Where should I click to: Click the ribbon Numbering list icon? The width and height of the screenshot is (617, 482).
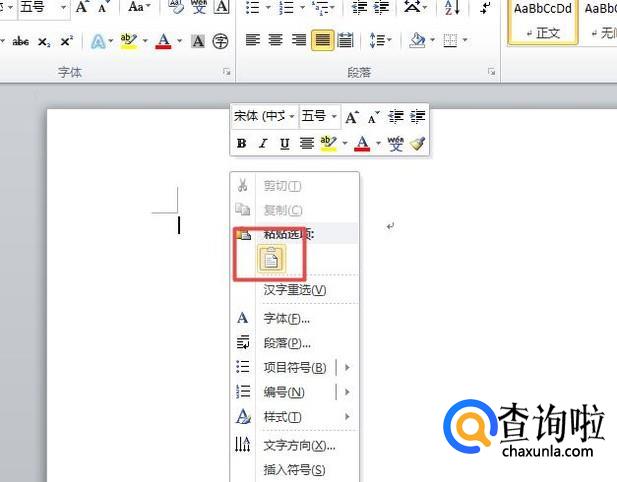[x=287, y=7]
